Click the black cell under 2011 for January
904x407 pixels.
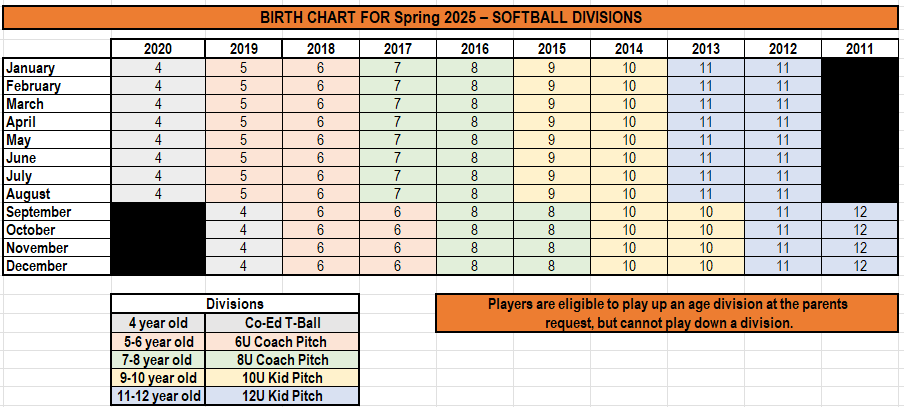(860, 68)
